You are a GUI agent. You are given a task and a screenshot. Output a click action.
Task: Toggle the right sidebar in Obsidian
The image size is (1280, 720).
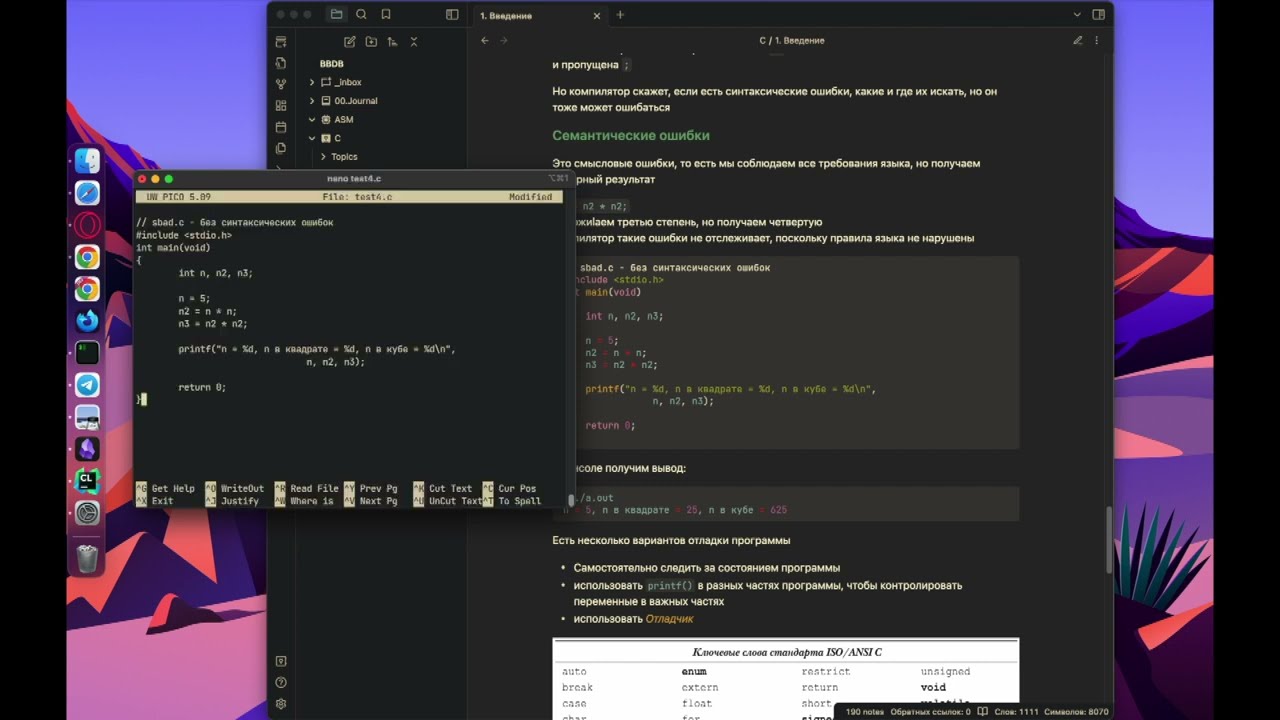point(1098,15)
